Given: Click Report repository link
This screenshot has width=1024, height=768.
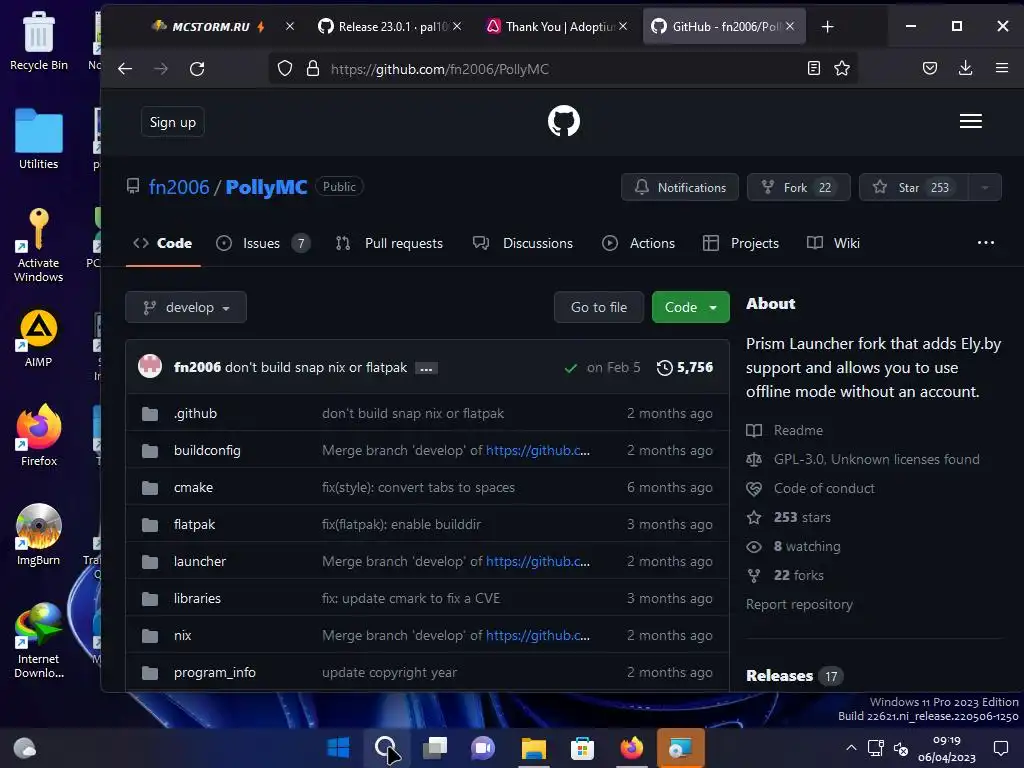Looking at the screenshot, I should pos(799,604).
